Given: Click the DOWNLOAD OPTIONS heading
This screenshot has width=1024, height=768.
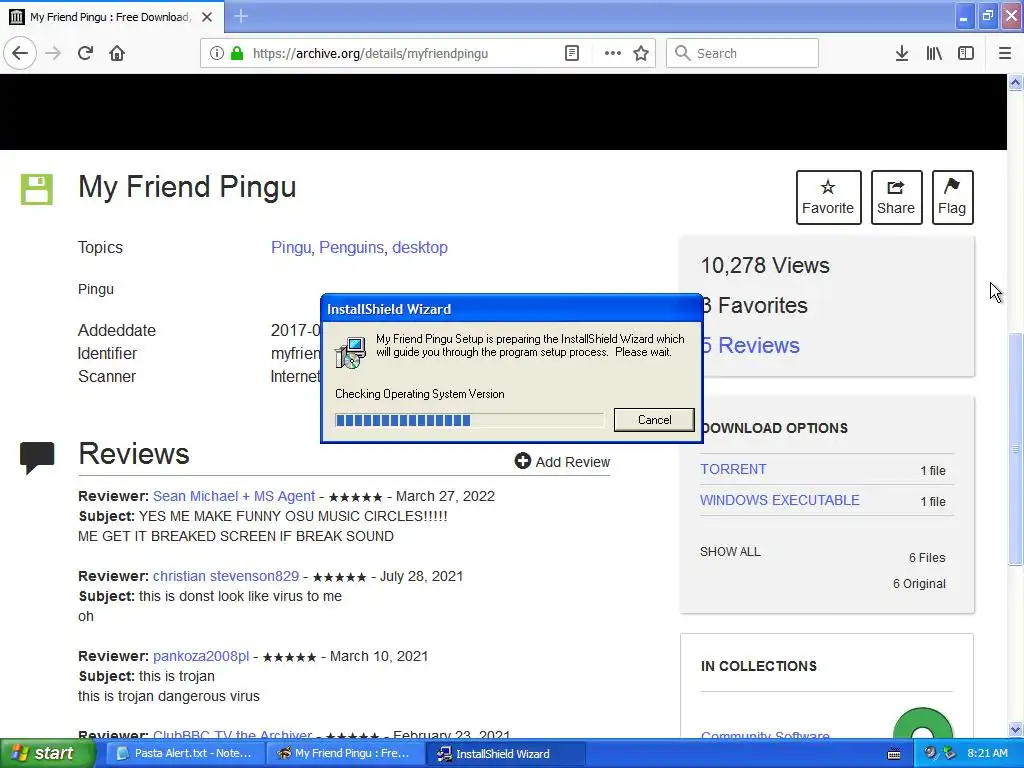Looking at the screenshot, I should pos(775,428).
